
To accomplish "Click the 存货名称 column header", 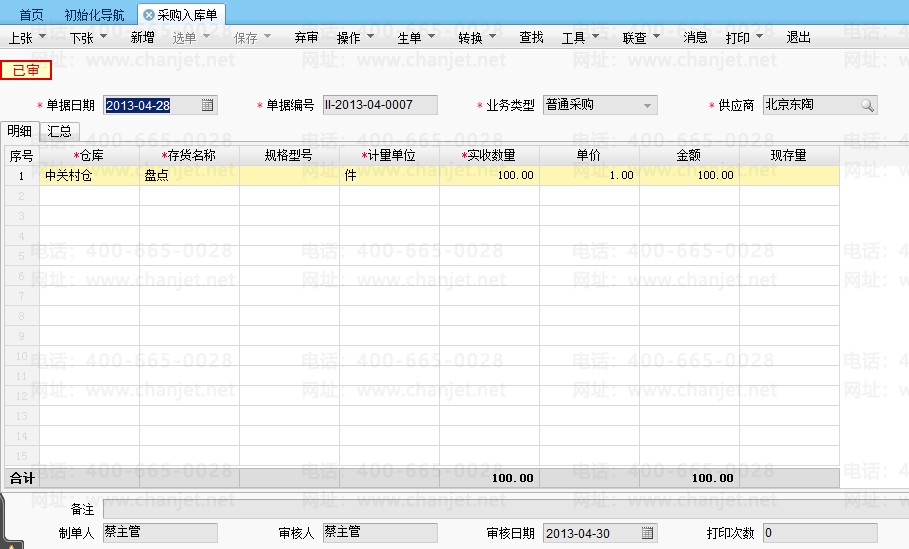I will [189, 155].
